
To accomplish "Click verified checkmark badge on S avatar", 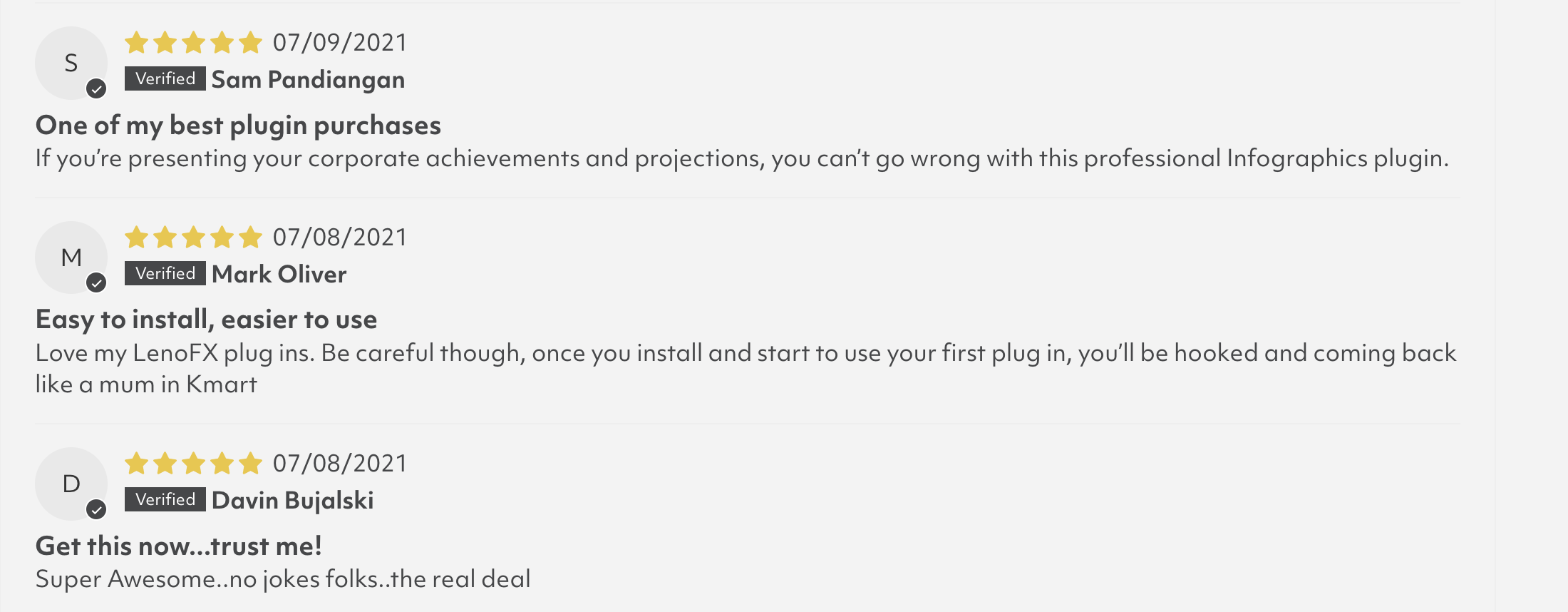I will coord(96,89).
